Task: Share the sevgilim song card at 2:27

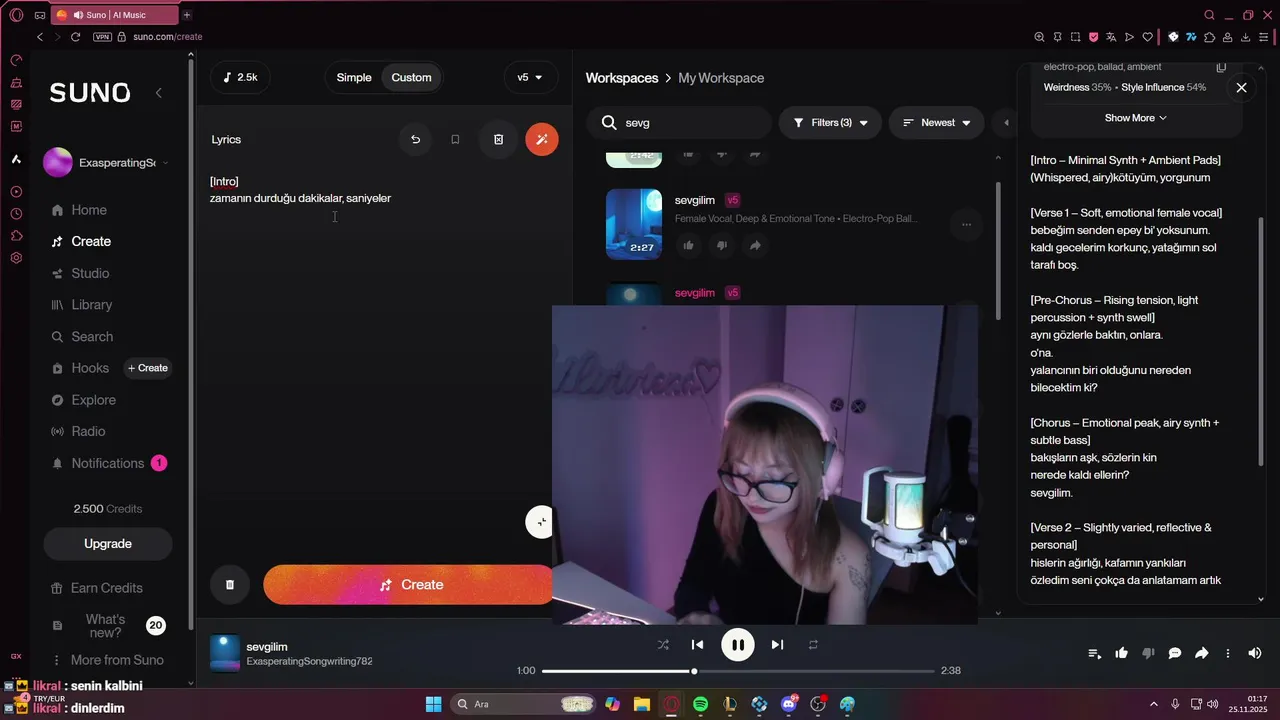Action: 755,245
